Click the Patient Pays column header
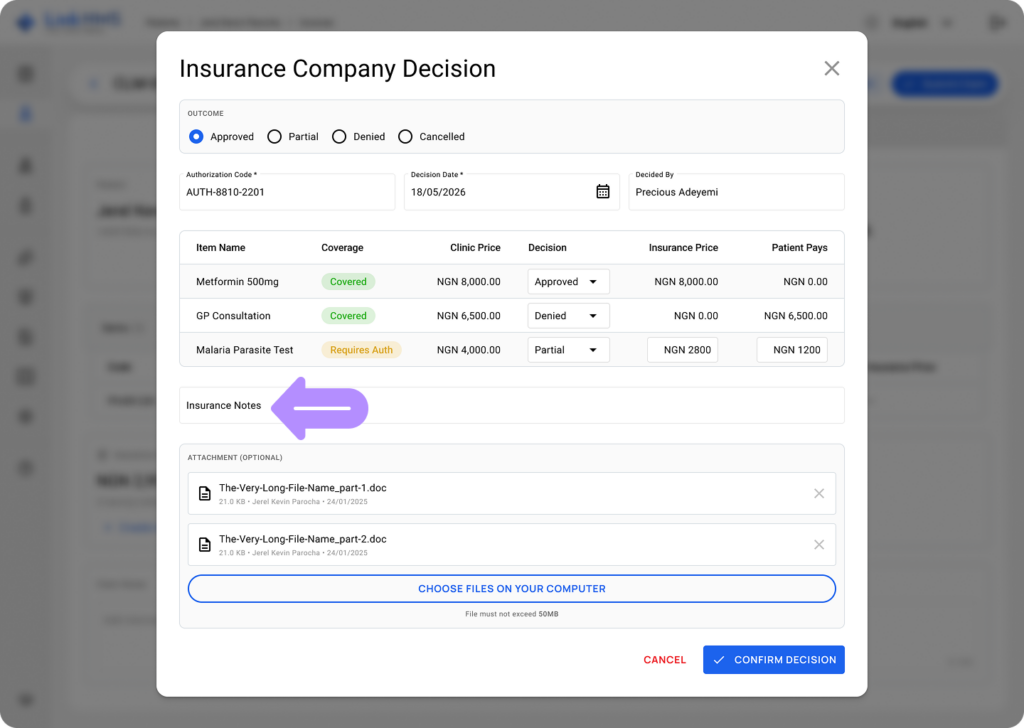This screenshot has width=1024, height=728. (799, 247)
